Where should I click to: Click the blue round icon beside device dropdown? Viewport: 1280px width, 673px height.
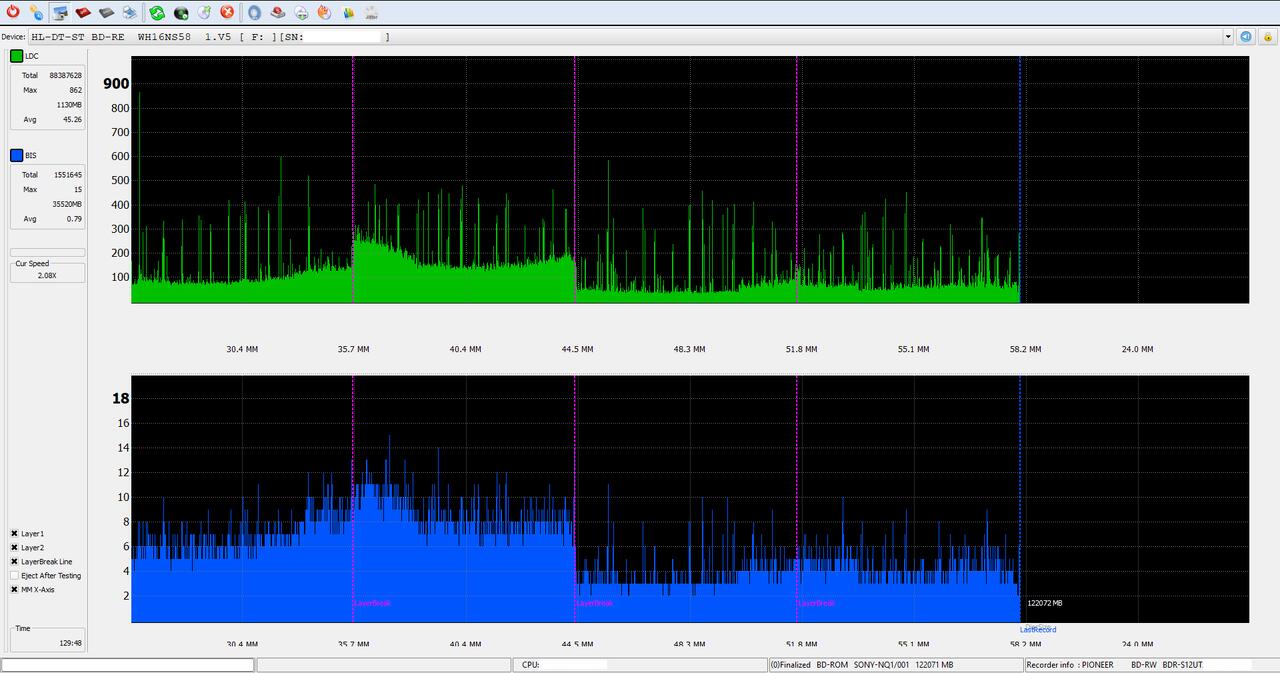click(x=1246, y=37)
